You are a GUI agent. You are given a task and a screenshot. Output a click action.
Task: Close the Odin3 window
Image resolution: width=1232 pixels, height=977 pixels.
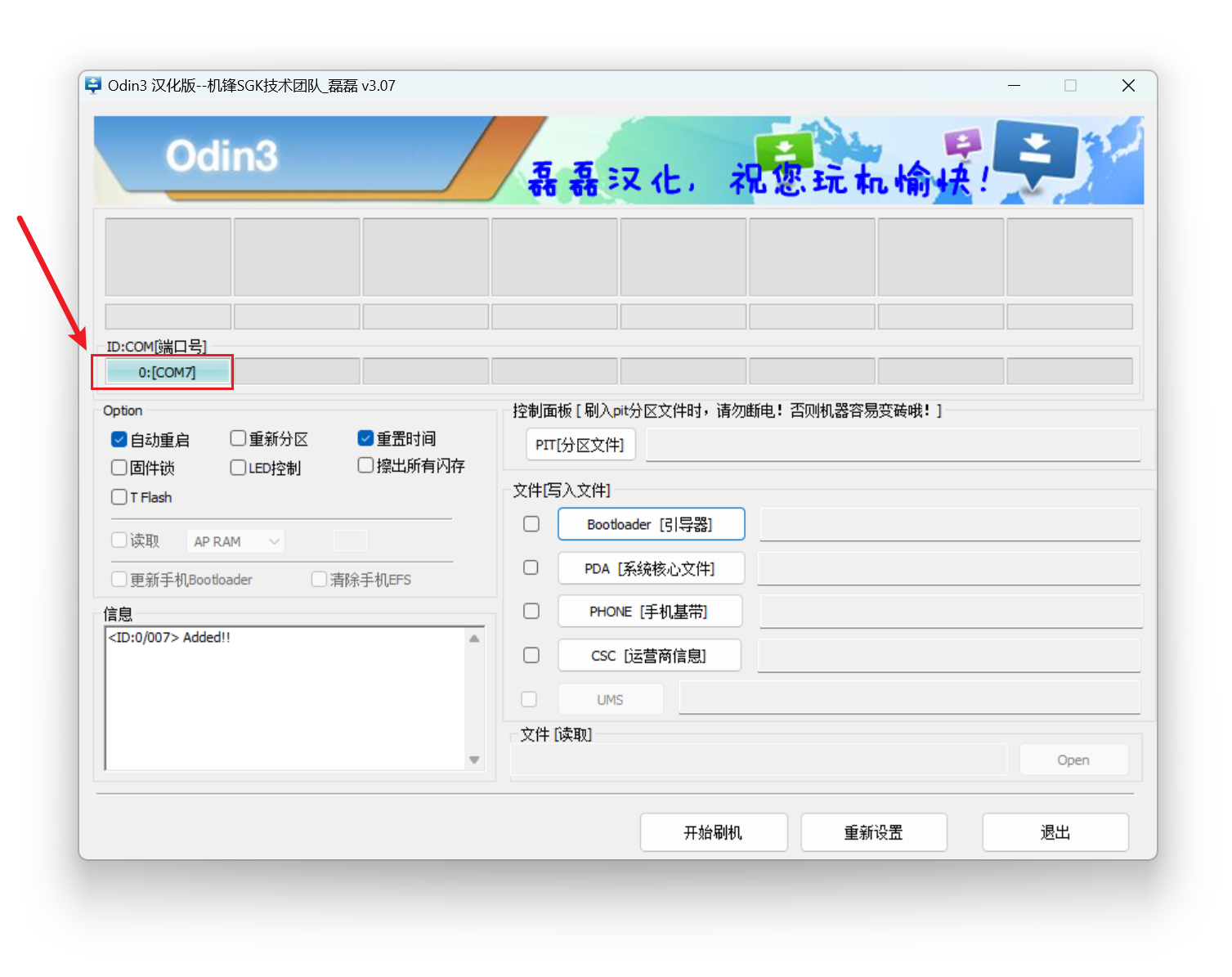(1128, 85)
